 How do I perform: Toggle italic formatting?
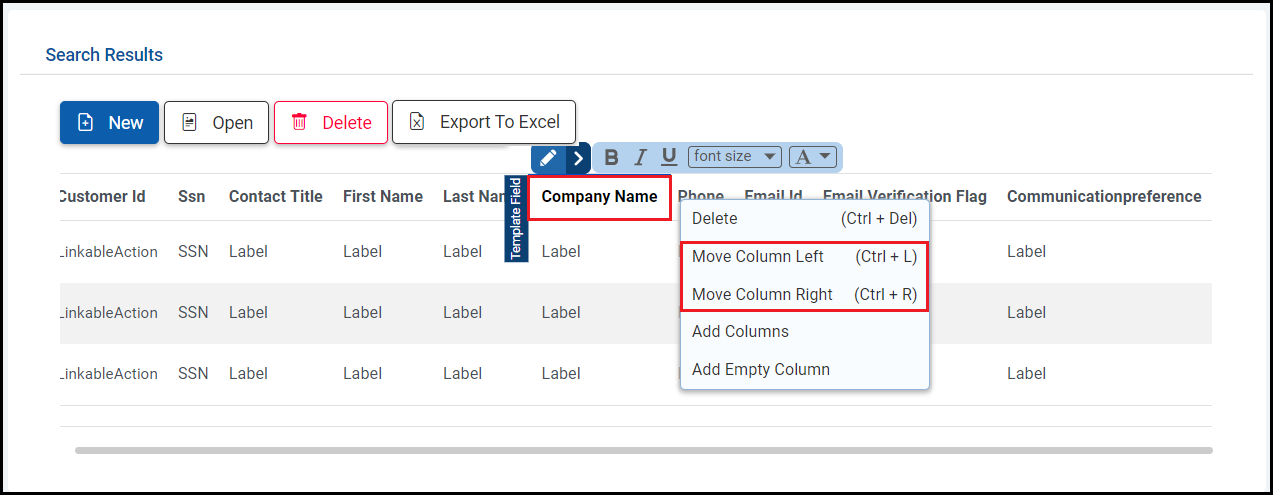coord(641,157)
